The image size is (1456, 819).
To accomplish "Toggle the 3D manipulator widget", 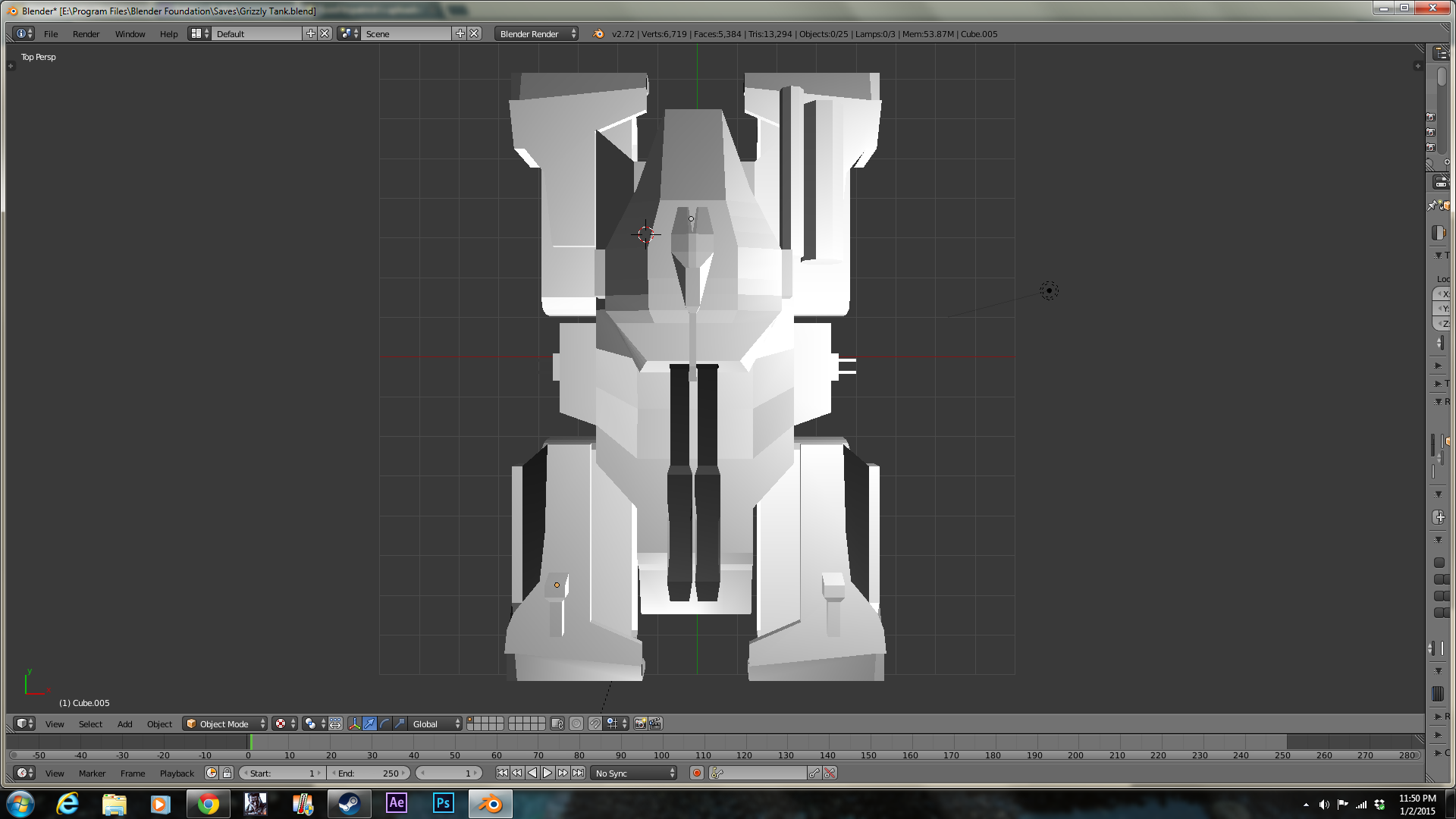I will (354, 723).
